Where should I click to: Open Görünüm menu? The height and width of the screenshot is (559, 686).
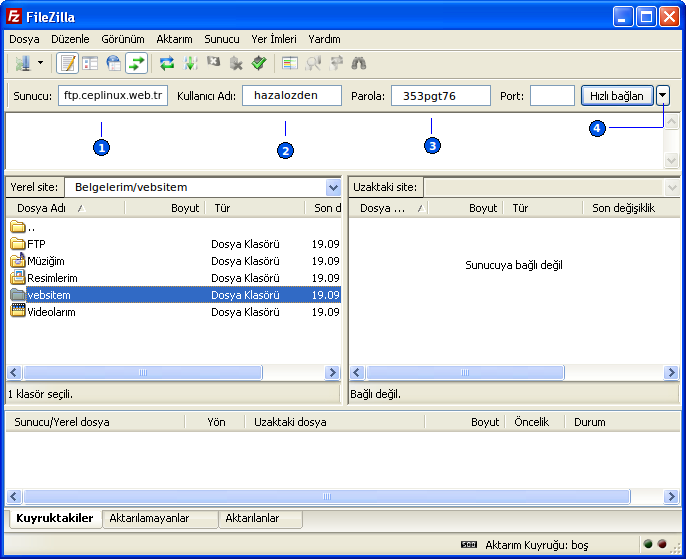coord(123,39)
